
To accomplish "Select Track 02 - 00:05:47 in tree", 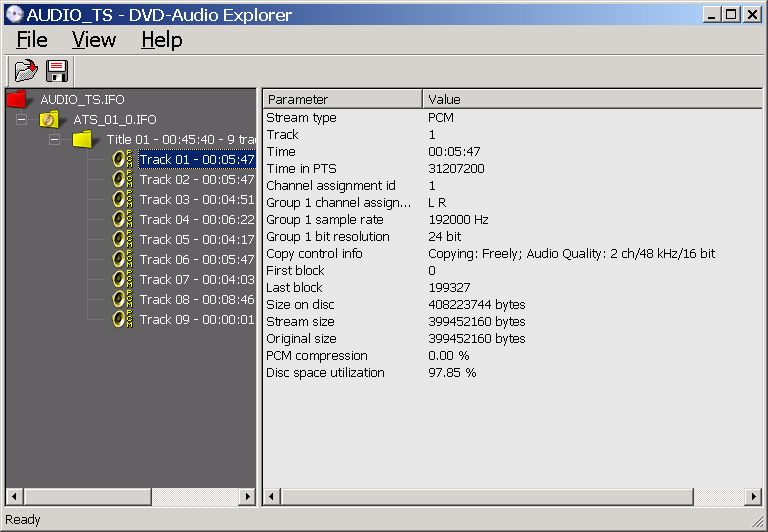I will (x=196, y=180).
